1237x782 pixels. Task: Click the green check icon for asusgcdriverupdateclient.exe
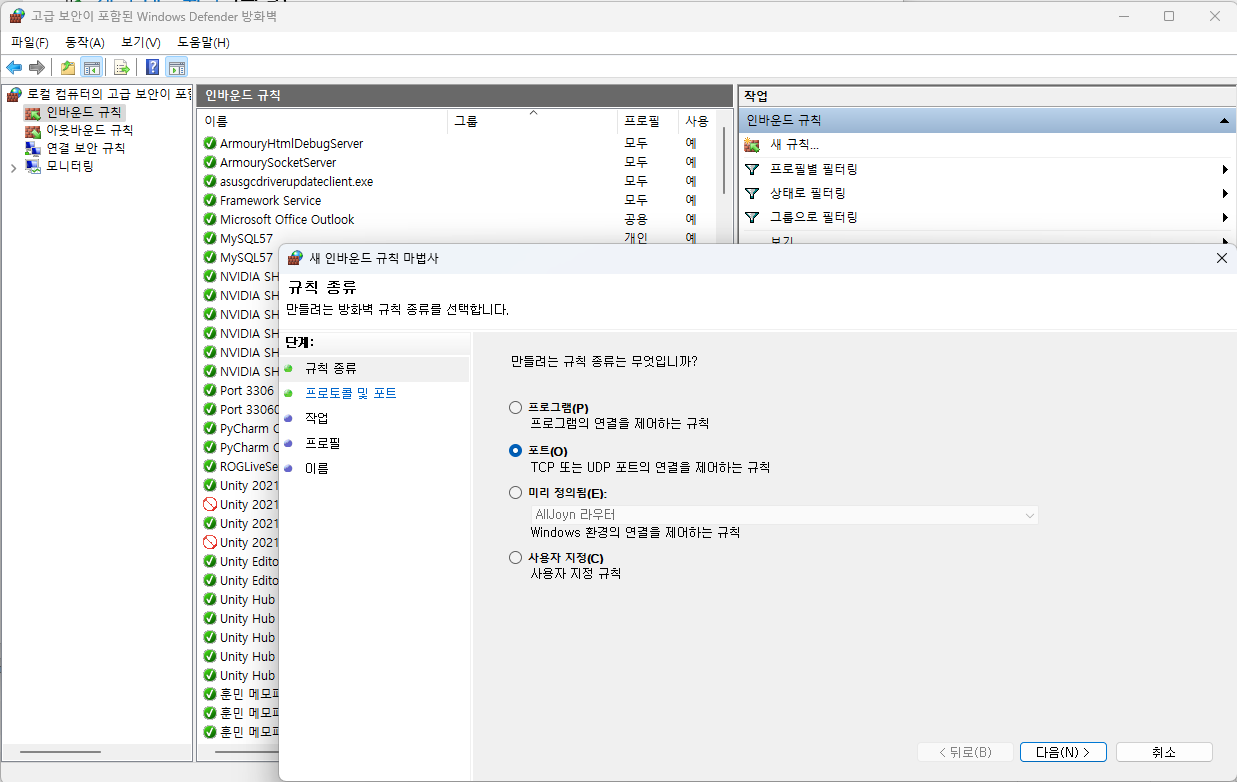tap(210, 181)
